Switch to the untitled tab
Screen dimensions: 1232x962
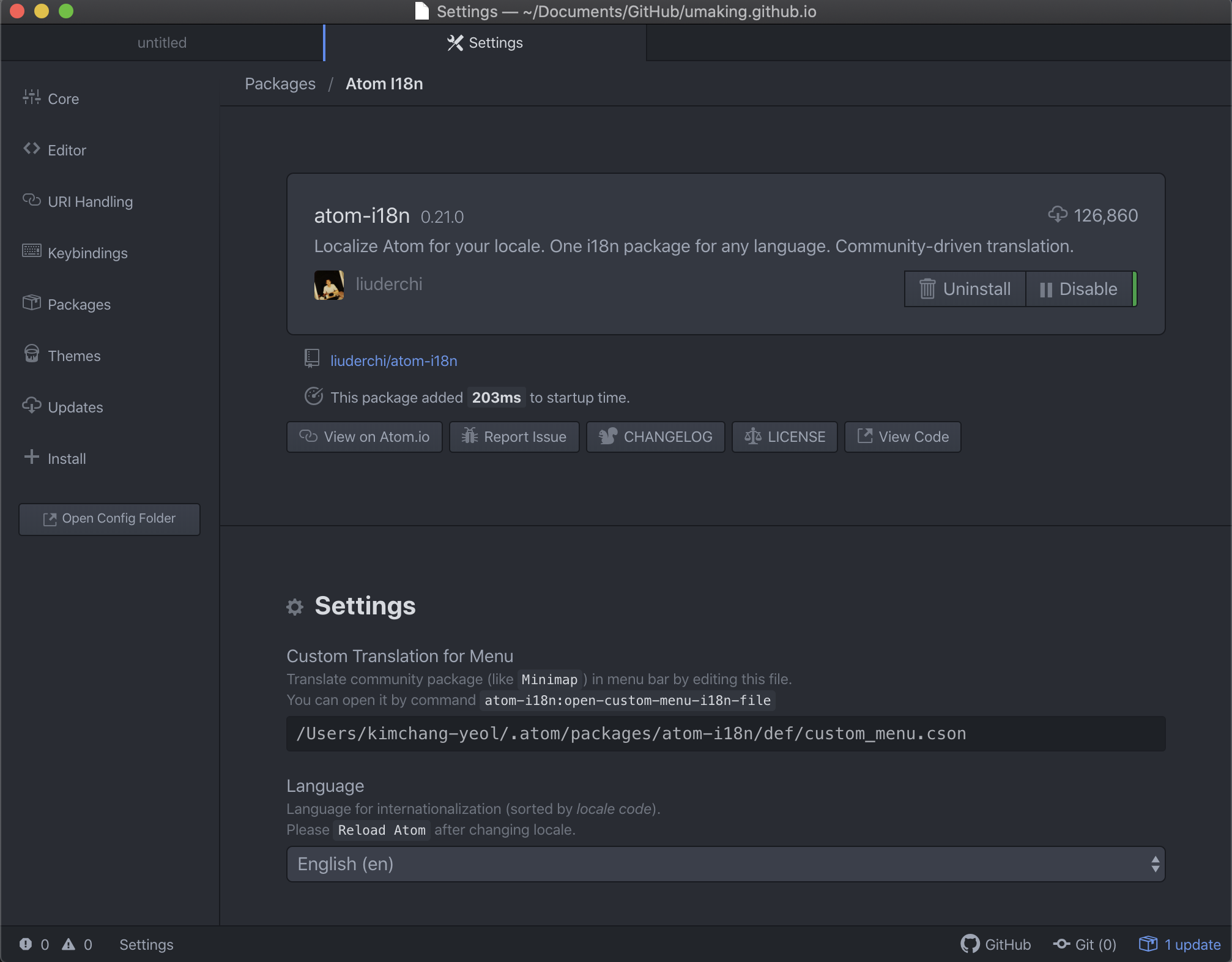[161, 43]
